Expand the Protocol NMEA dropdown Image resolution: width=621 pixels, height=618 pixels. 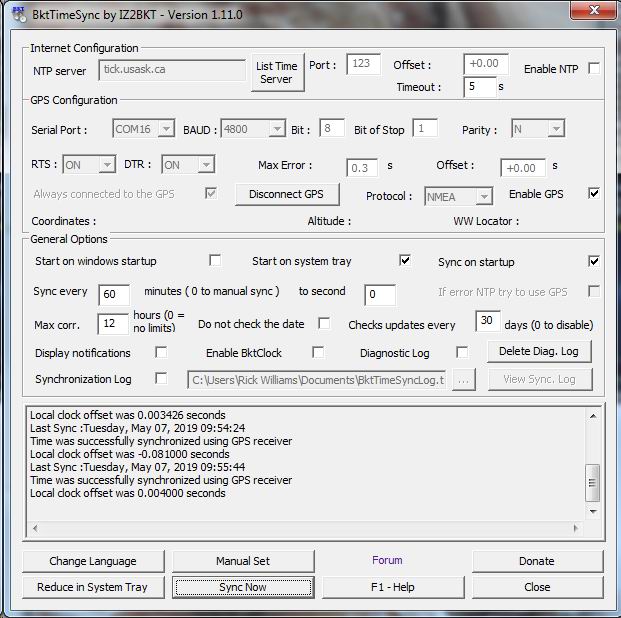(484, 196)
